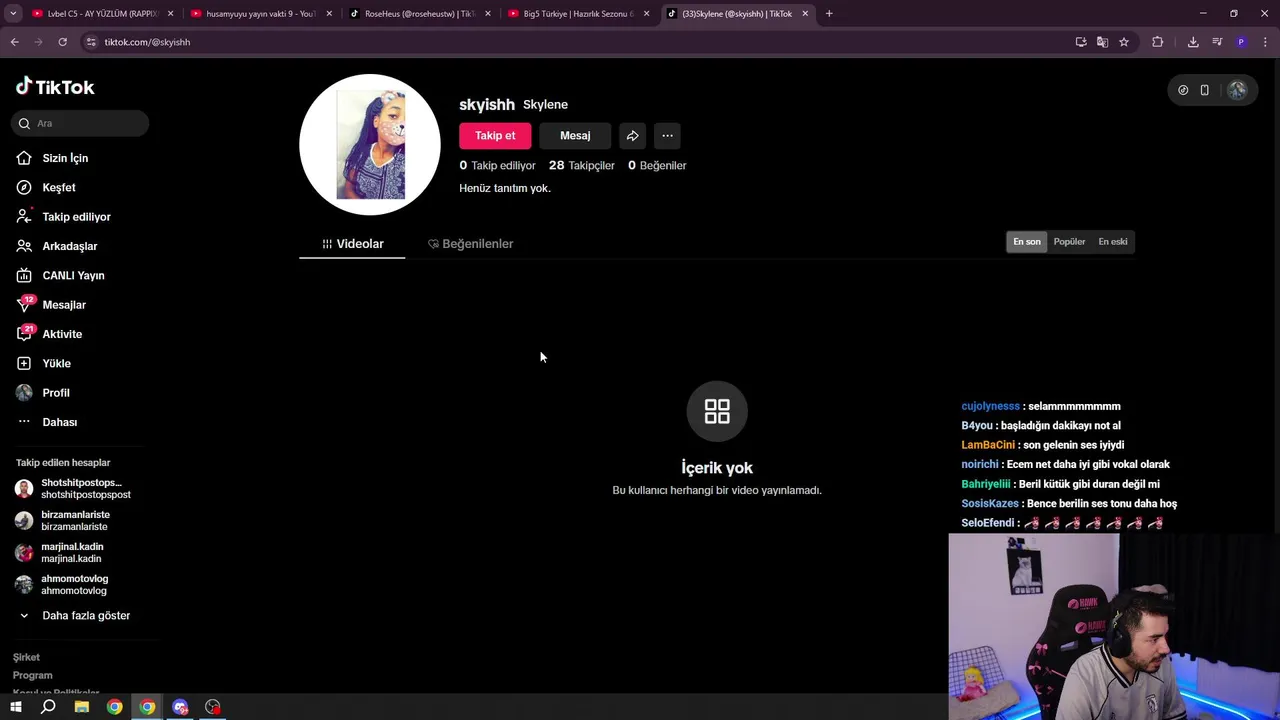Click the install app icon in address bar
This screenshot has height=720, width=1280.
[1081, 42]
